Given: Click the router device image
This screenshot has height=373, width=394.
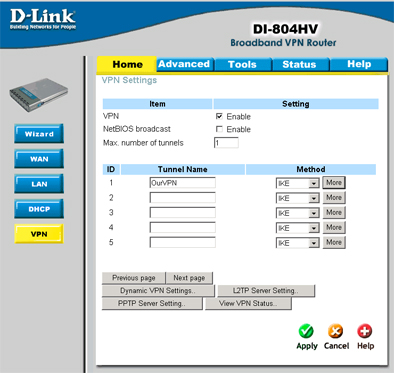Looking at the screenshot, I should tap(39, 95).
